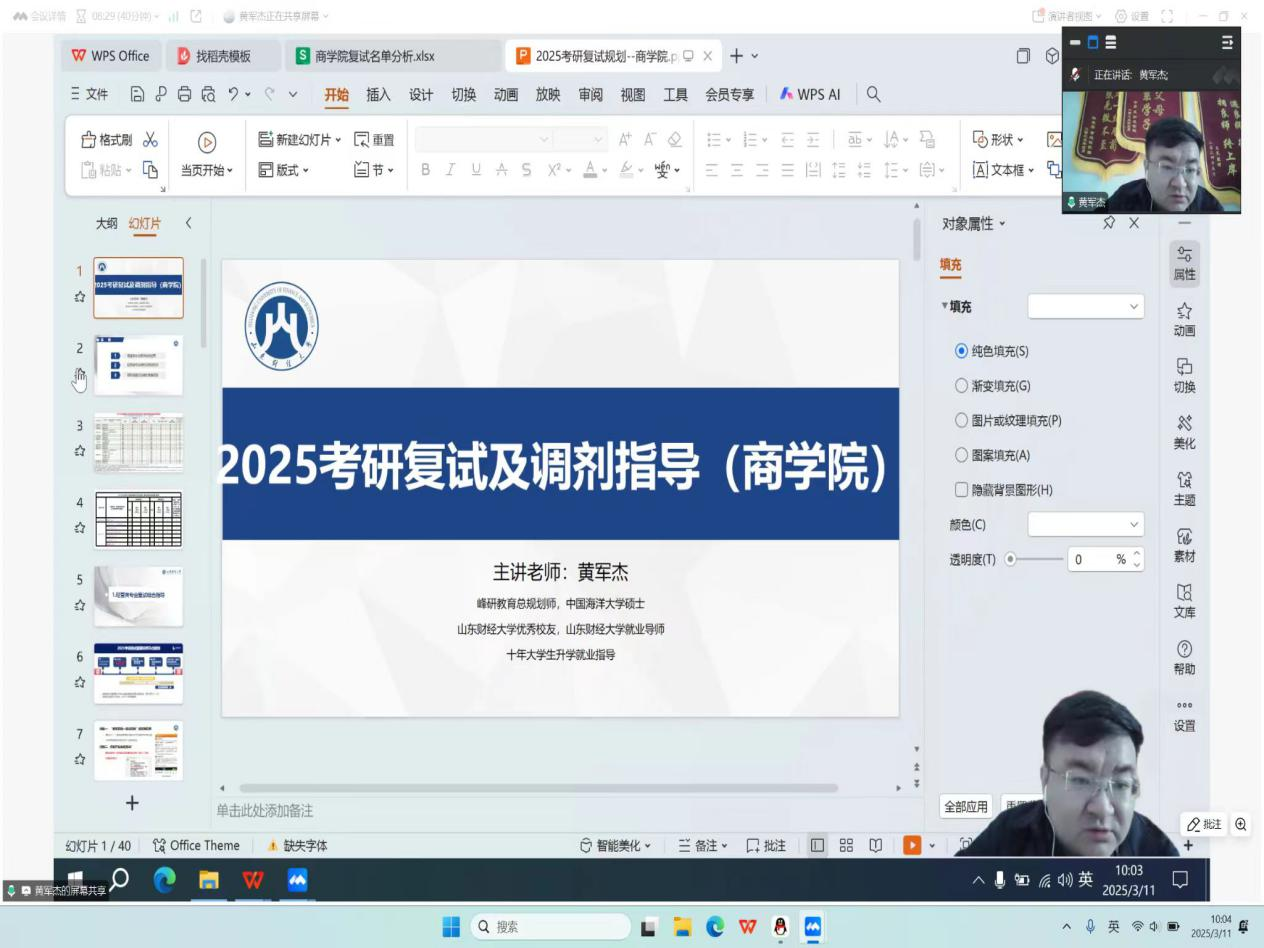Increase transparency percent with stepper arrow
The height and width of the screenshot is (948, 1264).
click(1136, 554)
